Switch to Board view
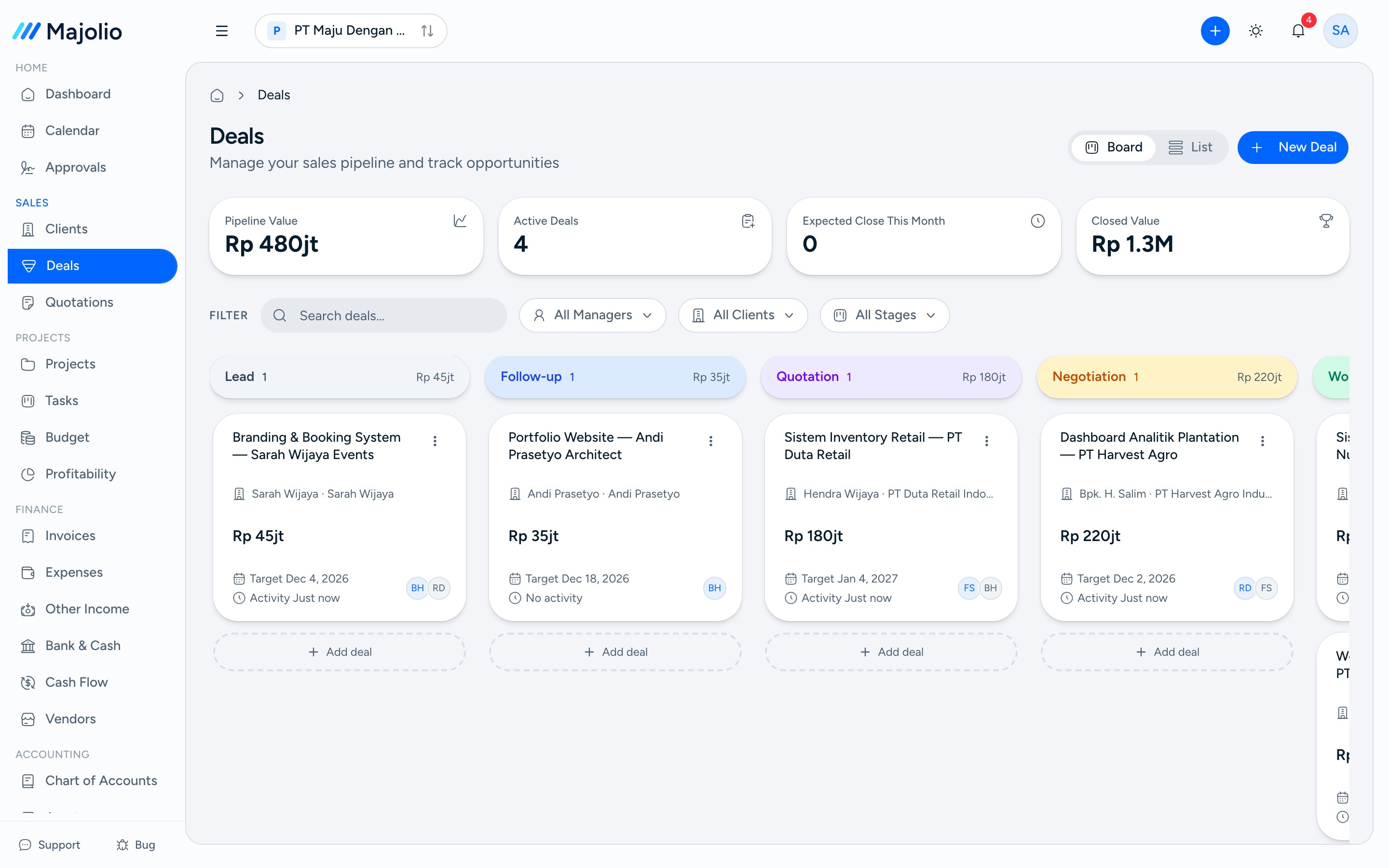Viewport: 1389px width, 868px height. coord(1114,147)
